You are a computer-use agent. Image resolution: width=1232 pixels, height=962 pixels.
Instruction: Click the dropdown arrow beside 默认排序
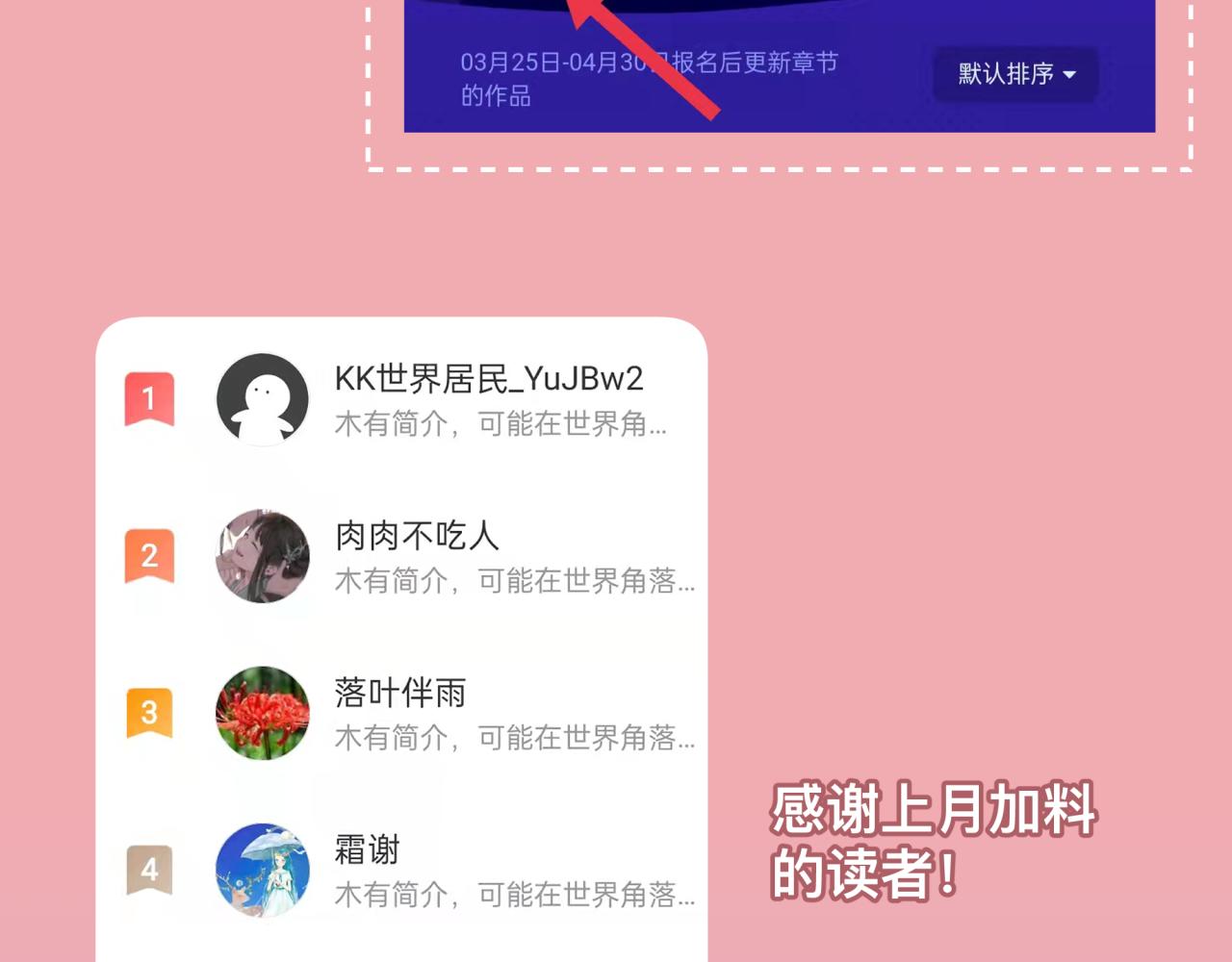click(x=1068, y=75)
